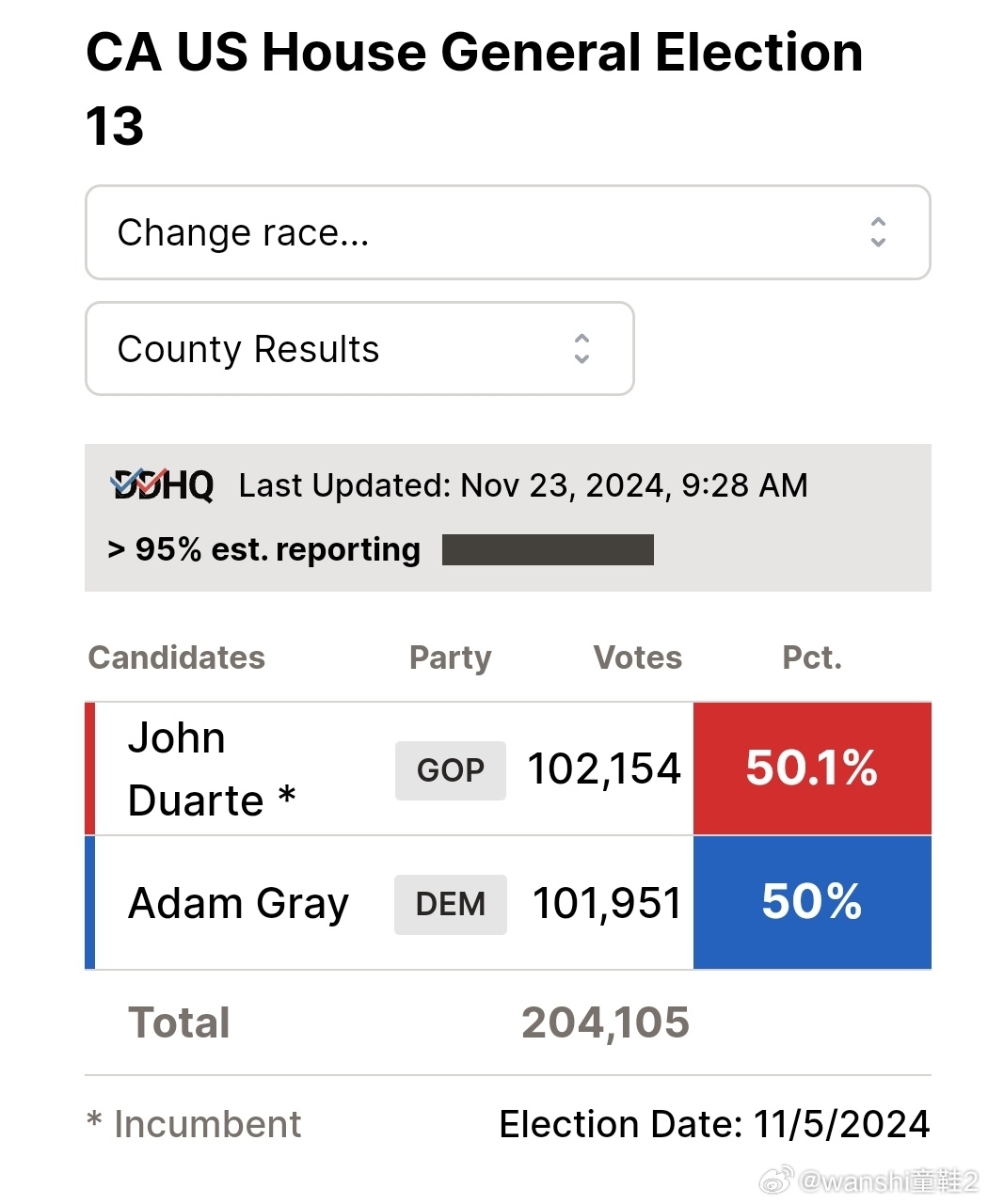
Task: Expand the County Results selector
Action: (359, 349)
